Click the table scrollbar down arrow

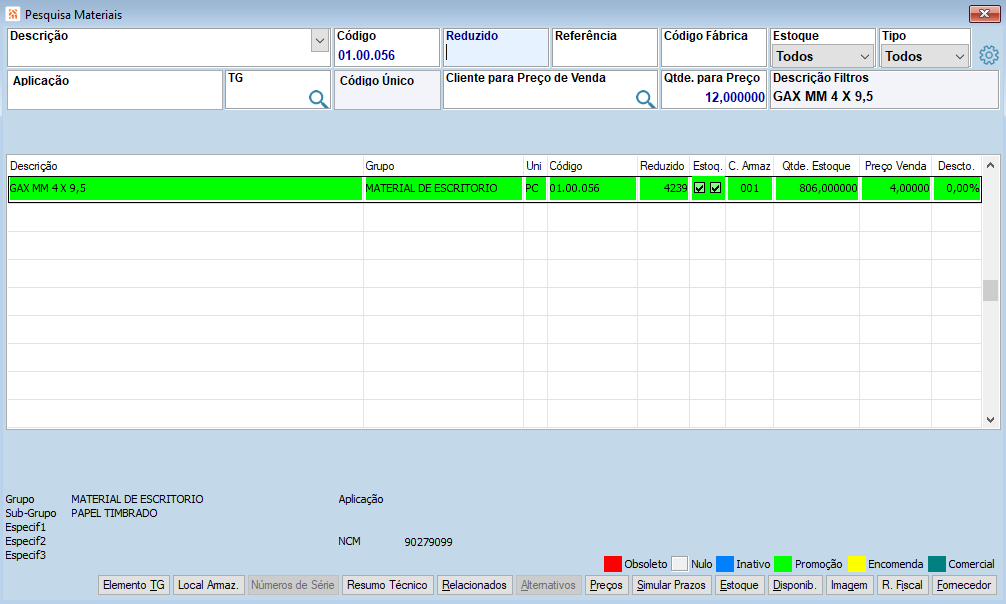(990, 420)
